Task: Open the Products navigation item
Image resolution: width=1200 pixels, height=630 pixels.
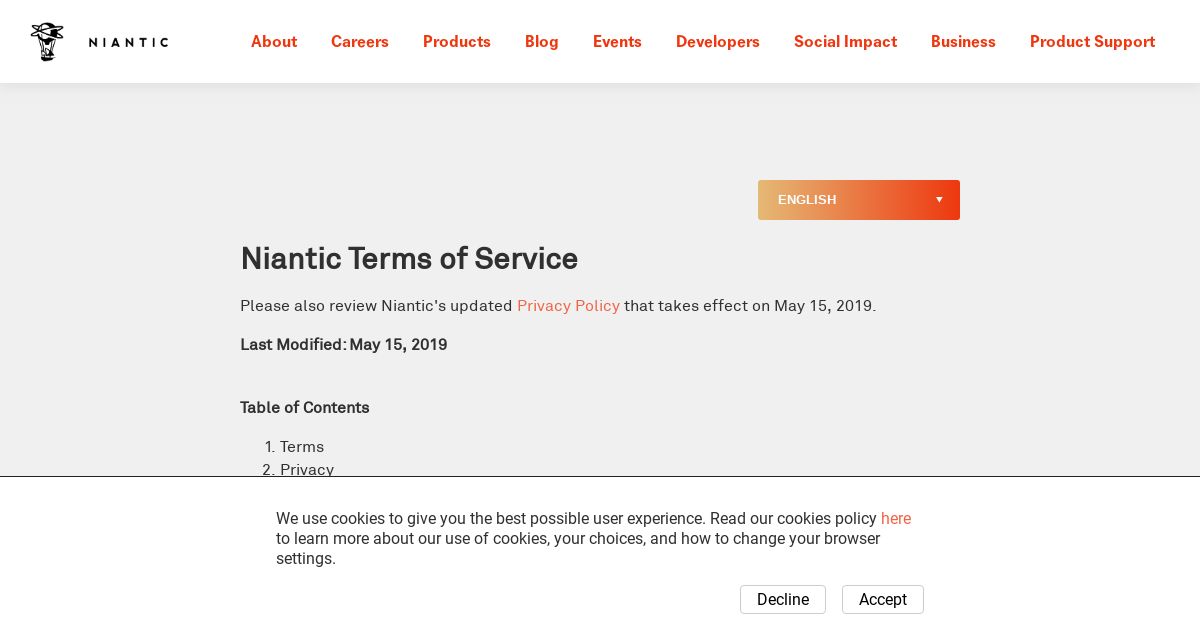Action: [x=456, y=42]
